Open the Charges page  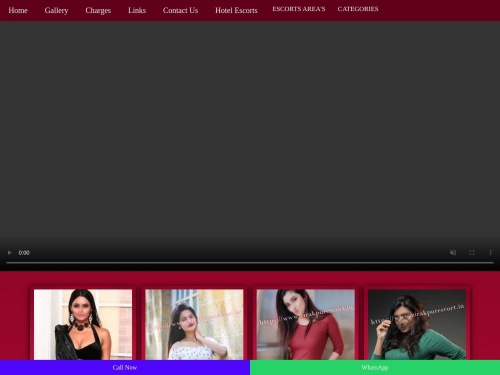point(98,10)
